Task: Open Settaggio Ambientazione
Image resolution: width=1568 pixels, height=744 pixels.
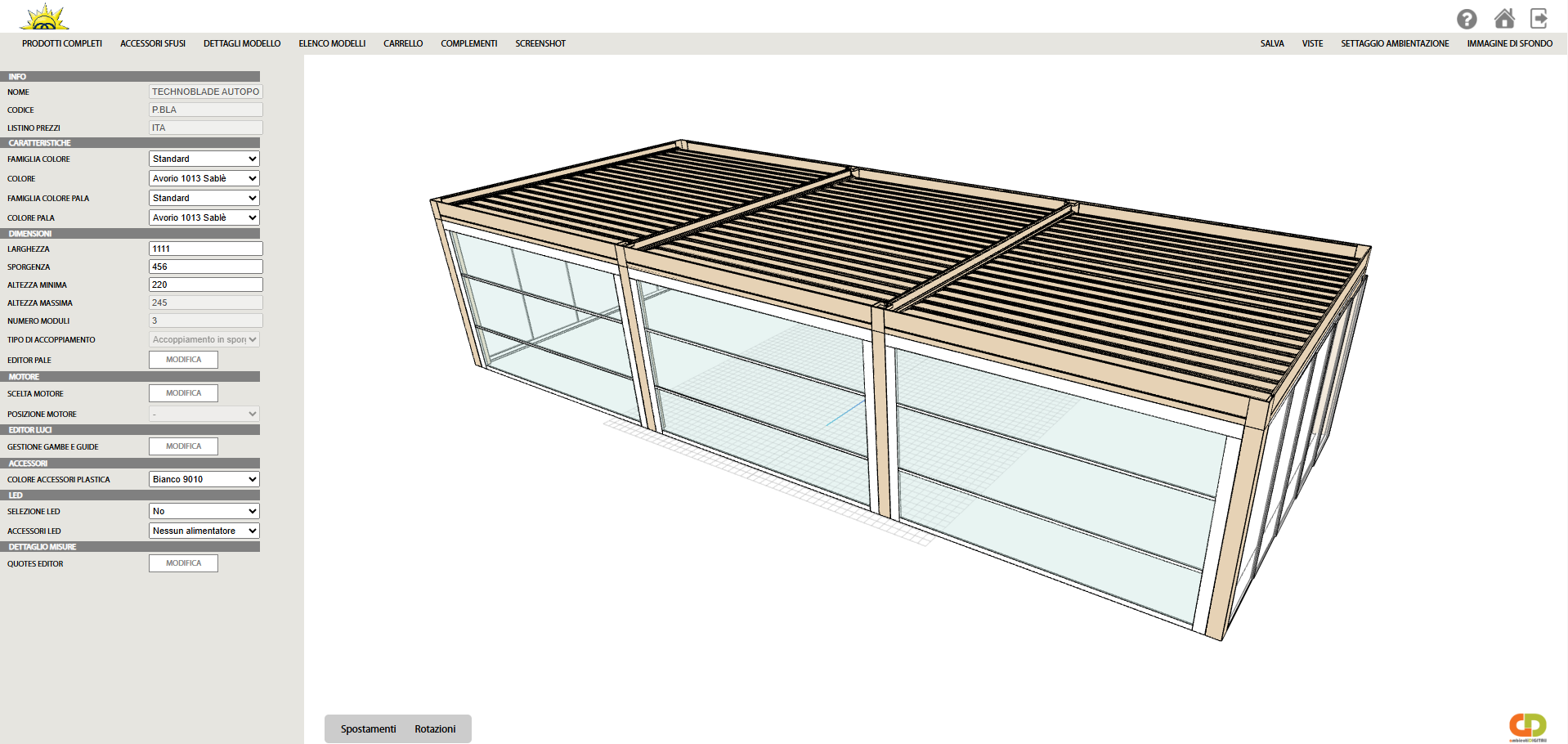Action: point(1395,43)
